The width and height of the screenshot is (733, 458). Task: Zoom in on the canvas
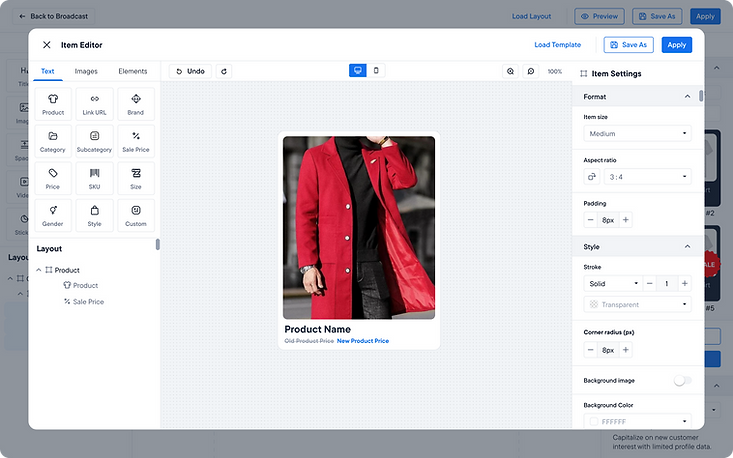[510, 71]
